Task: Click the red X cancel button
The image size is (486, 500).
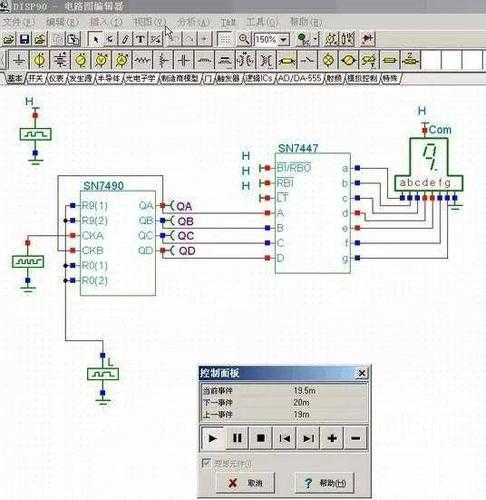Action: click(x=245, y=482)
